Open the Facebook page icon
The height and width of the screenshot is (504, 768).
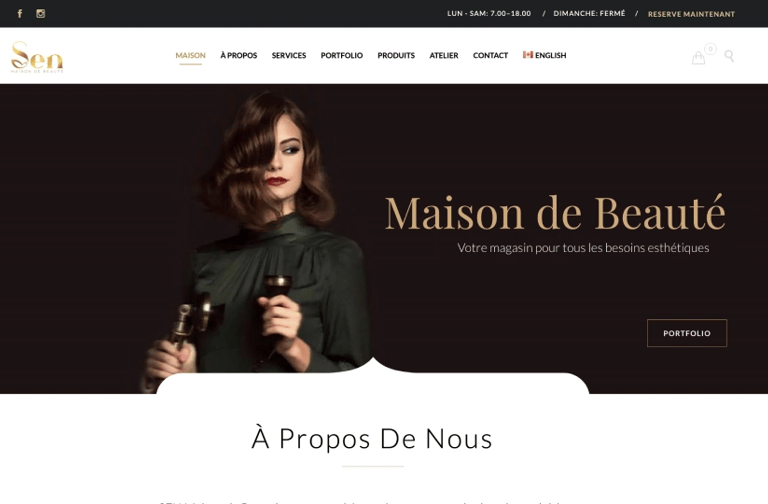(20, 14)
